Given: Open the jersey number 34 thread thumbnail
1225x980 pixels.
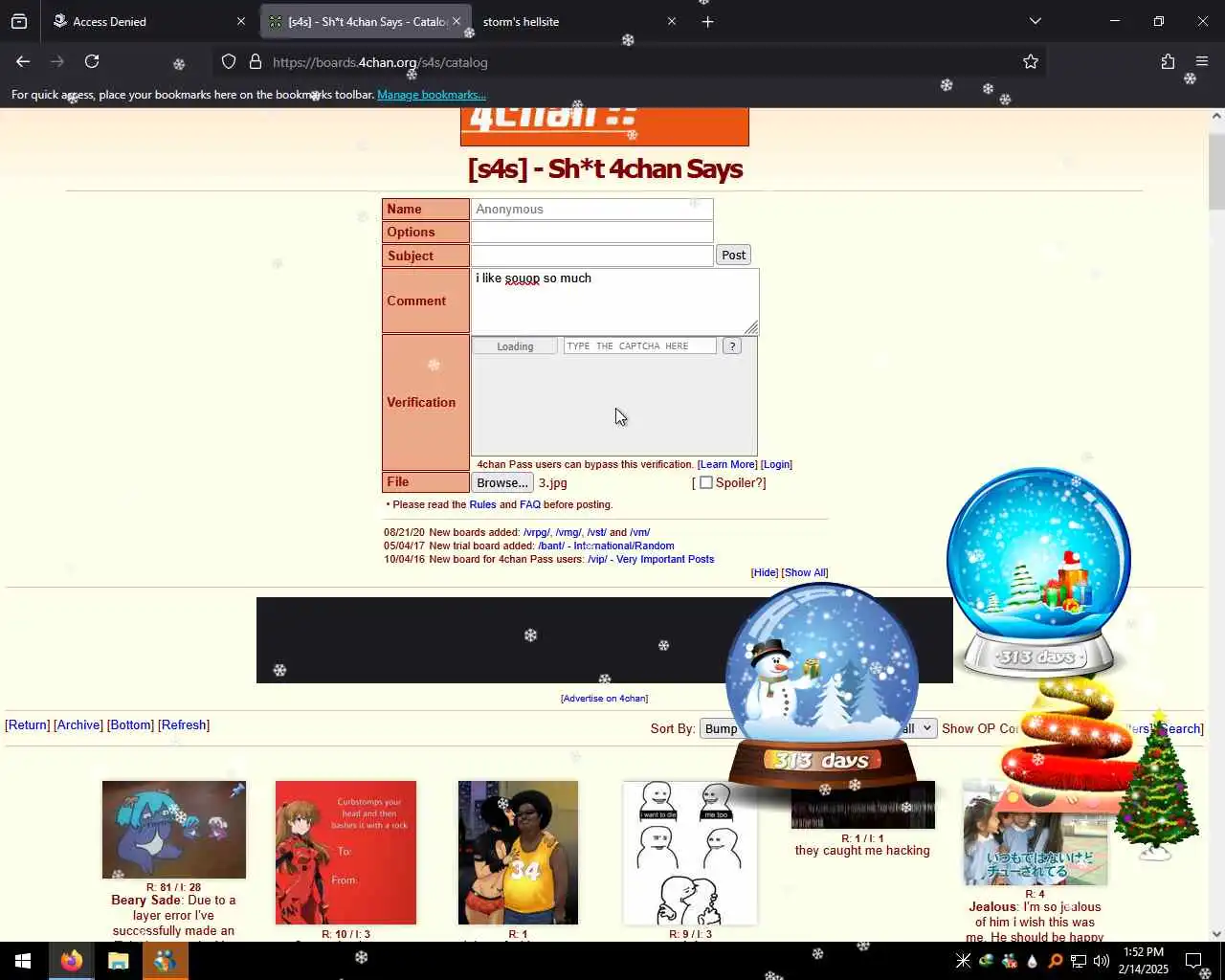Looking at the screenshot, I should click(x=518, y=853).
